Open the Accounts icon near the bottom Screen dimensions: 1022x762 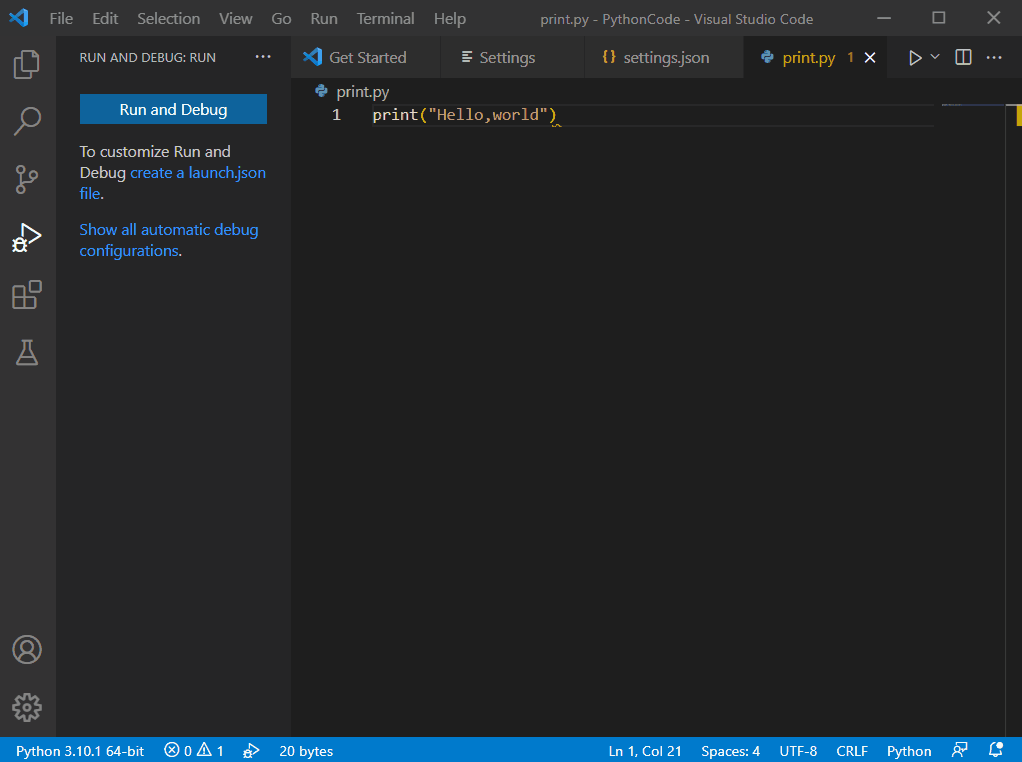26,649
